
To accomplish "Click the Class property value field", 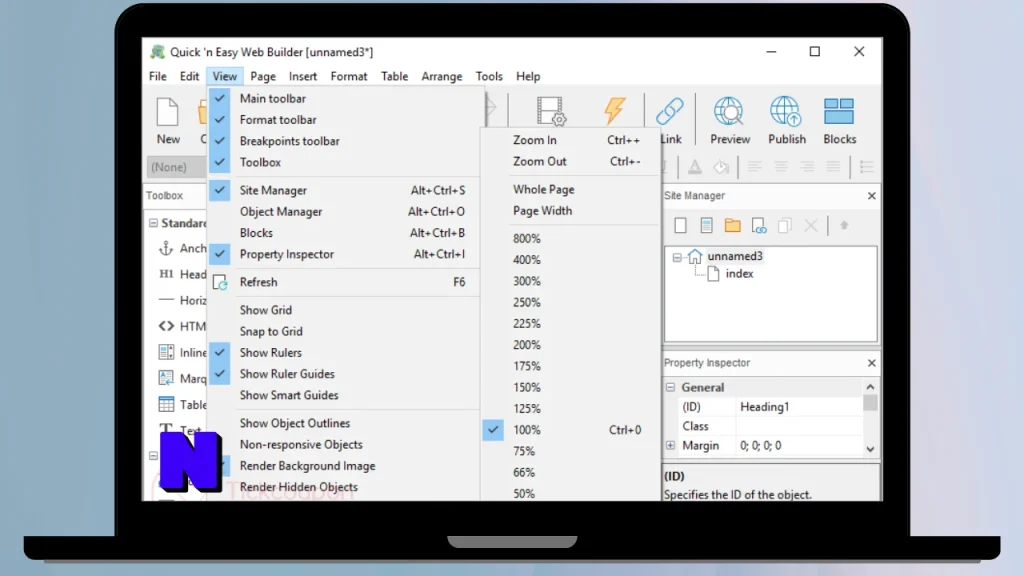I will point(799,426).
